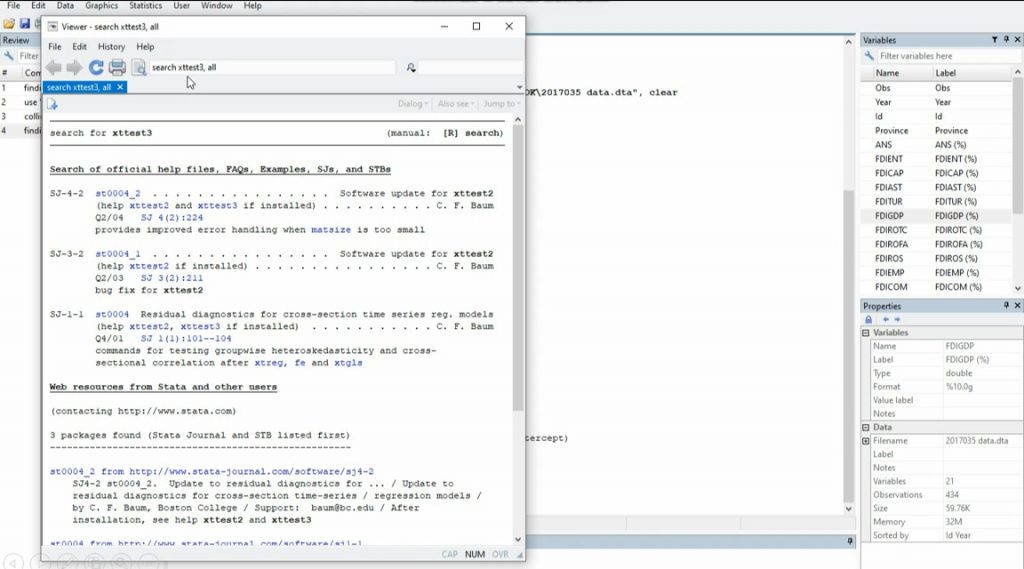Open the Jump to dropdown
Image resolution: width=1024 pixels, height=569 pixels.
click(x=500, y=104)
